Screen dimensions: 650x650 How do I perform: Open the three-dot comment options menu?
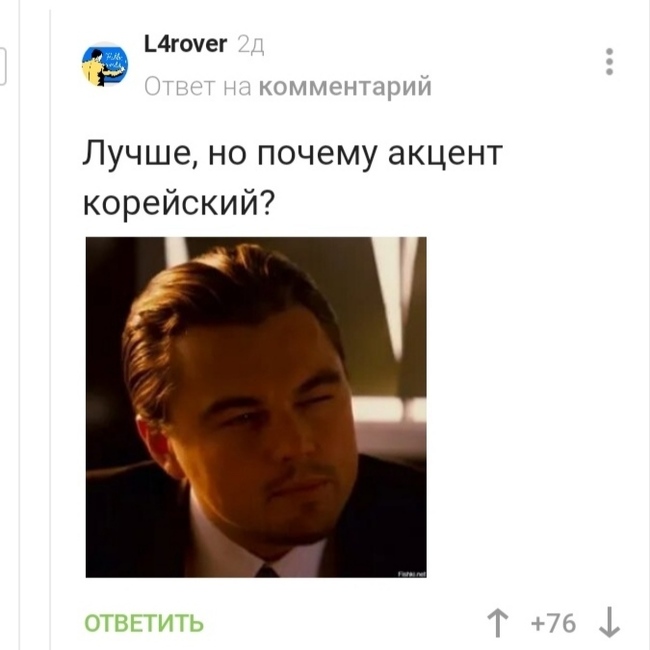[609, 62]
